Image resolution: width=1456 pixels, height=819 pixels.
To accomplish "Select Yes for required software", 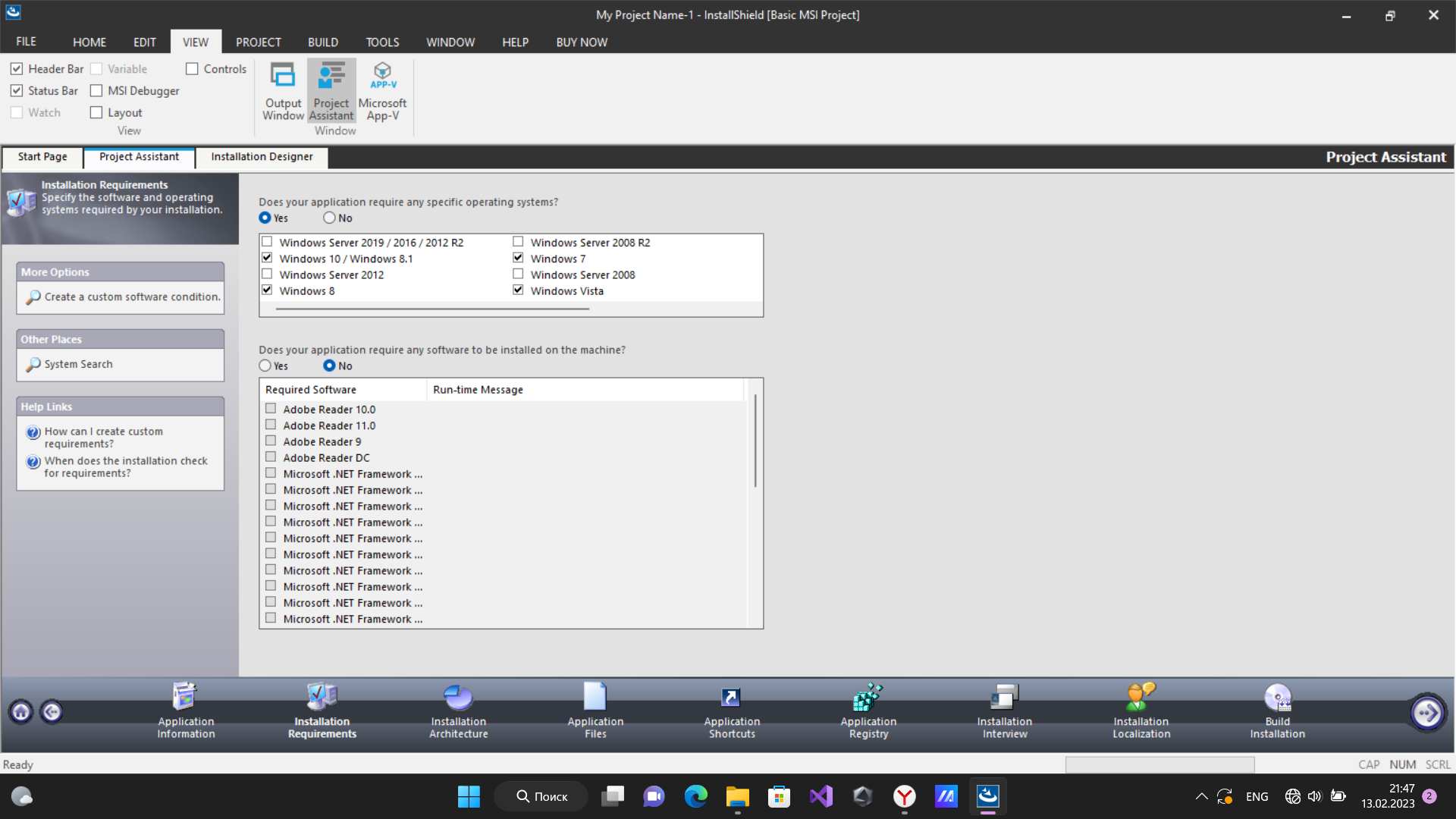I will click(x=265, y=366).
